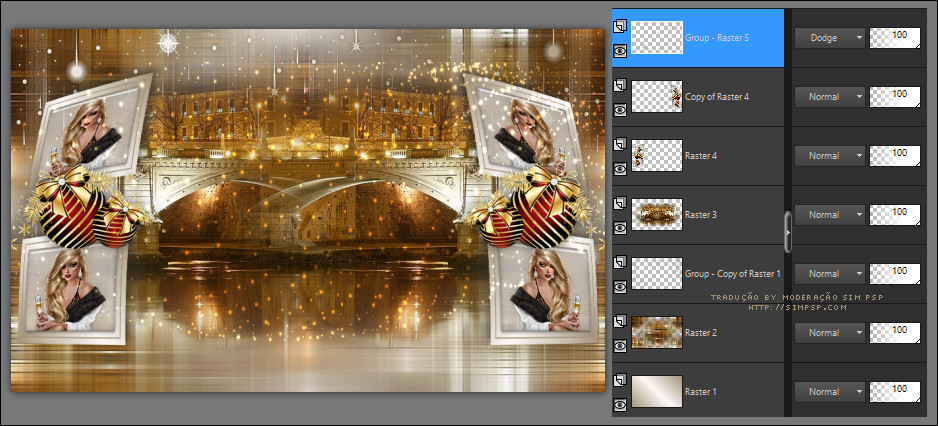This screenshot has width=938, height=426.
Task: Click eye icon for Copy of Raster 4
Action: 620,109
